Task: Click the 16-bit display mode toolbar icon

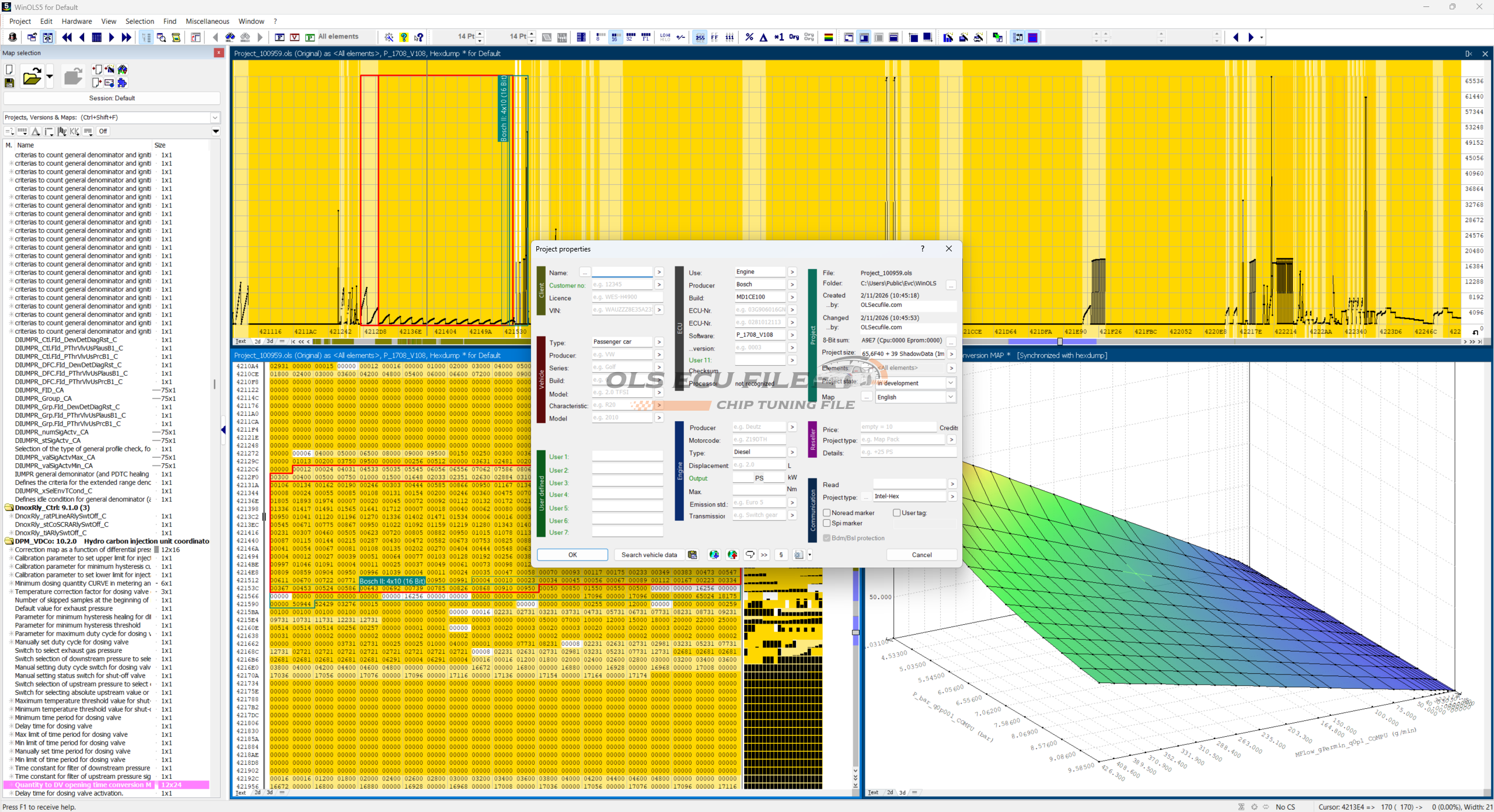Action: click(x=615, y=37)
